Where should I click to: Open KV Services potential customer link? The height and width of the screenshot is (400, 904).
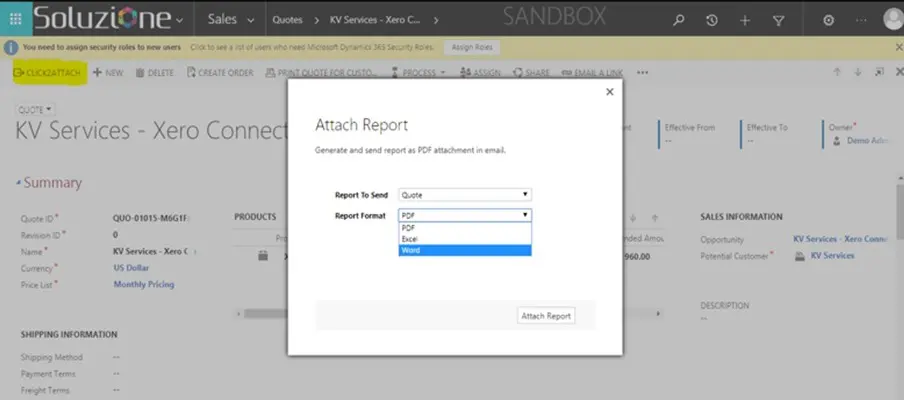833,256
